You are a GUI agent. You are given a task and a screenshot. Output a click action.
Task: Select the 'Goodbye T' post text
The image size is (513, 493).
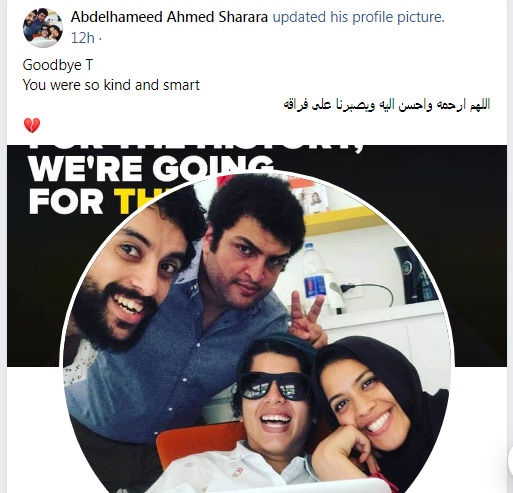point(57,65)
